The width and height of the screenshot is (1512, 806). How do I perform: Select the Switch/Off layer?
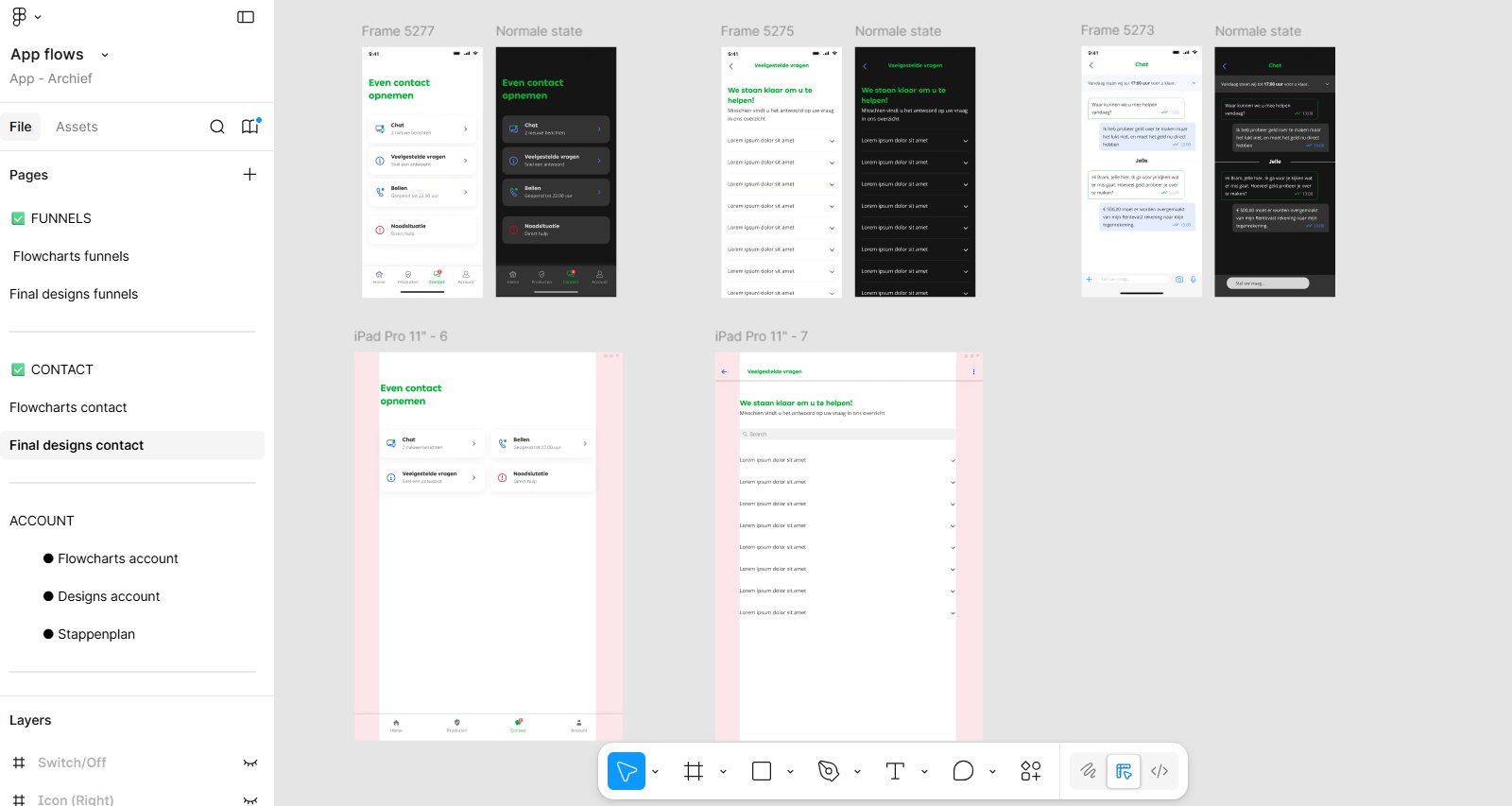(x=72, y=763)
